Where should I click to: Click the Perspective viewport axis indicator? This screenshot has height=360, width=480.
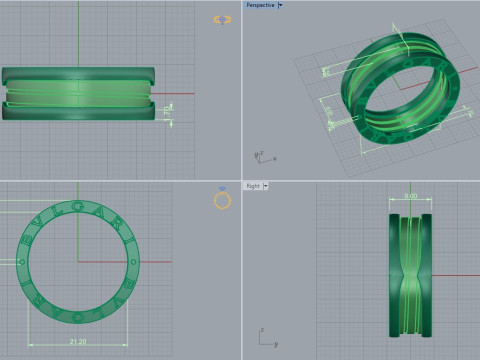(x=265, y=157)
